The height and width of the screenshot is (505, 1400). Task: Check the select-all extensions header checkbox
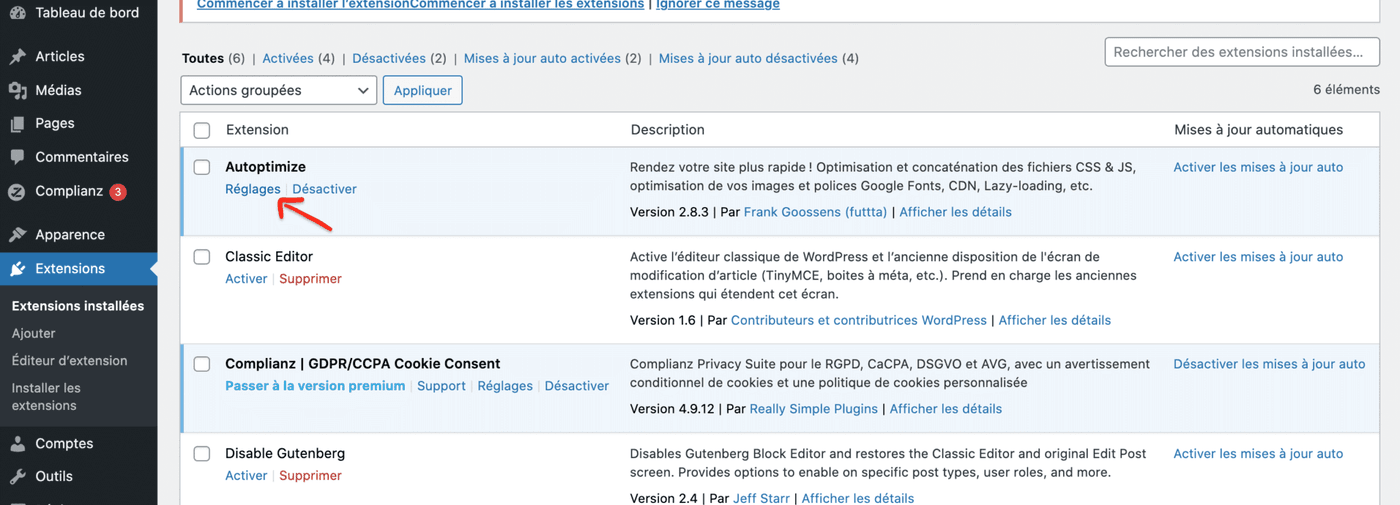click(202, 130)
